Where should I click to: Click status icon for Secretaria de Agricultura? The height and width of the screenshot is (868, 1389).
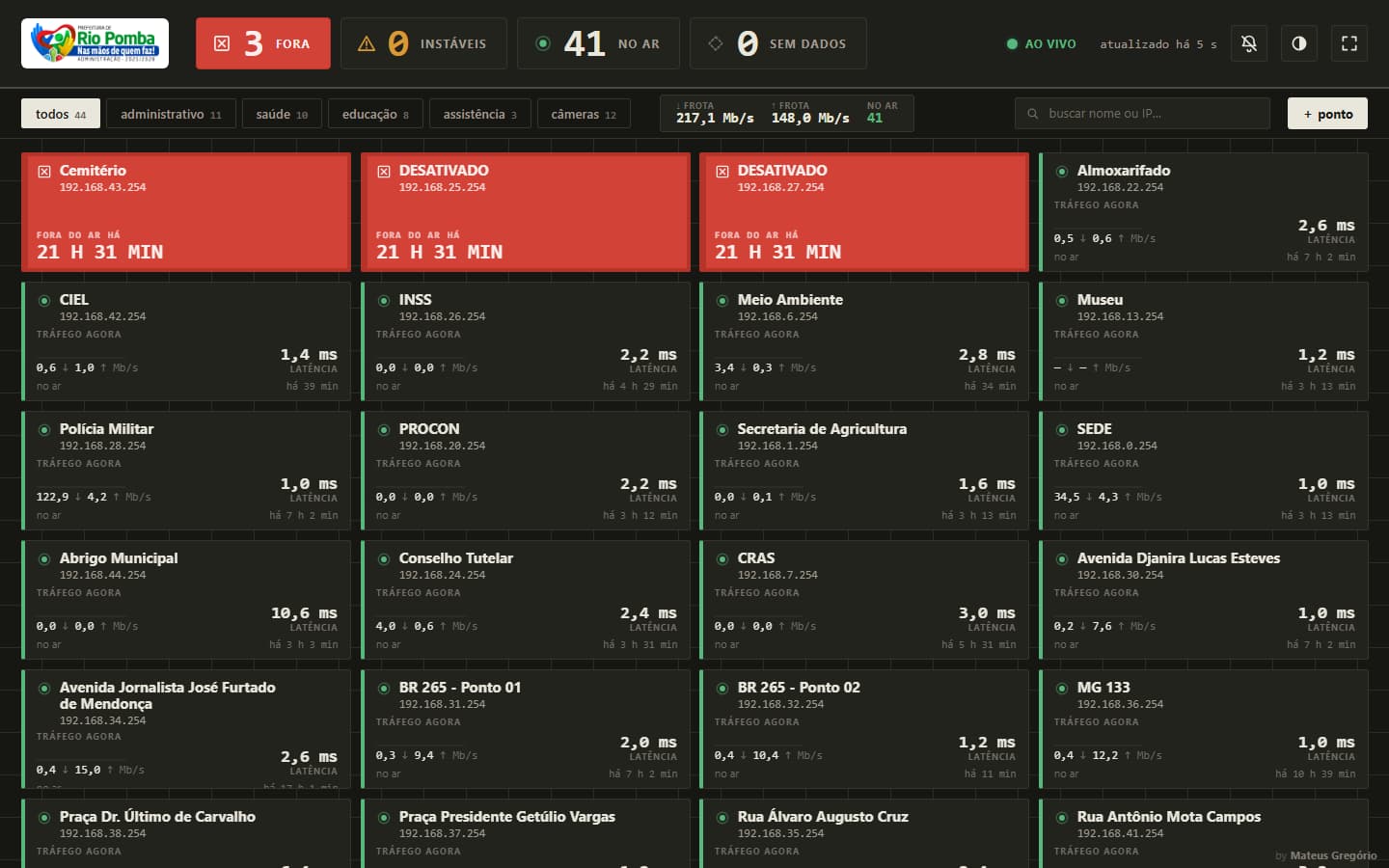click(x=722, y=429)
